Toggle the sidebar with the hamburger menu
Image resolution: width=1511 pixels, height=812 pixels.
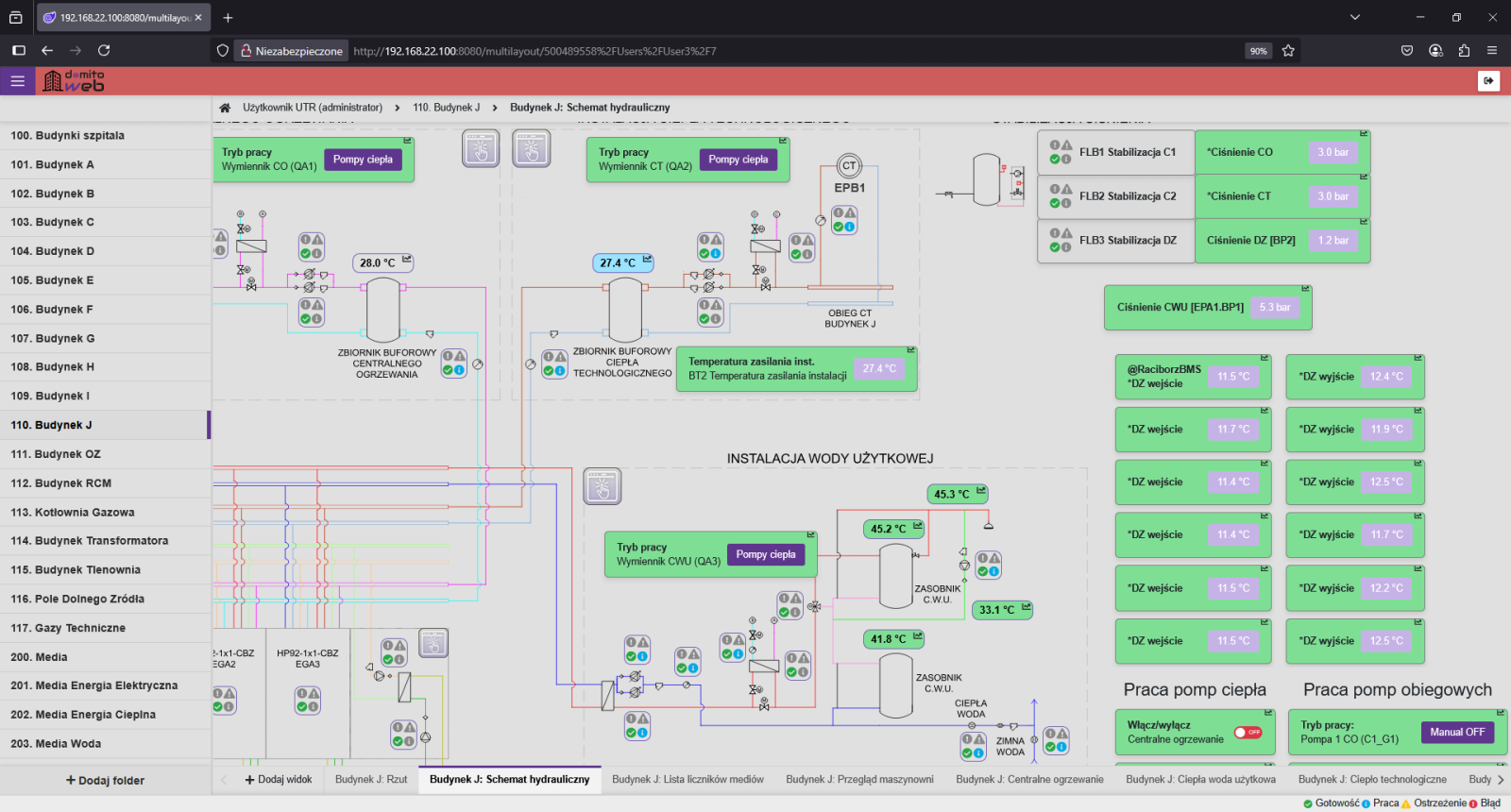(x=17, y=81)
